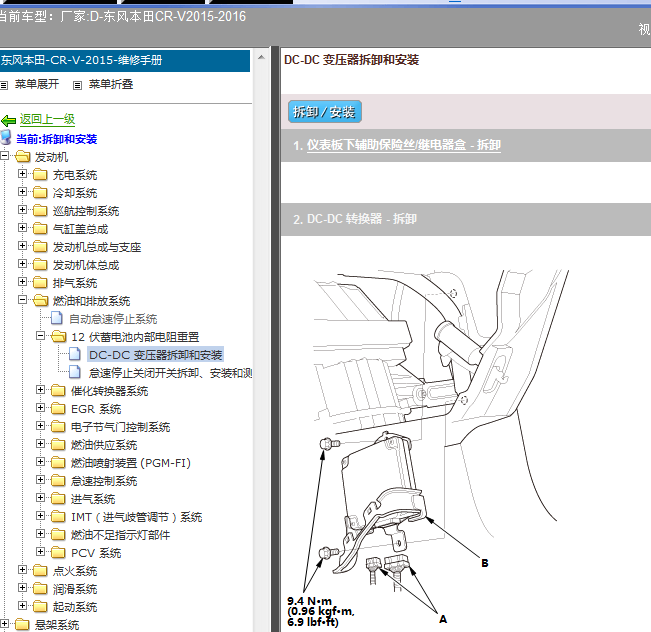Image resolution: width=651 pixels, height=632 pixels.
Task: Open the 仪表板下辅助保险丝/继电器盒 - 拆卸 link
Action: [404, 145]
